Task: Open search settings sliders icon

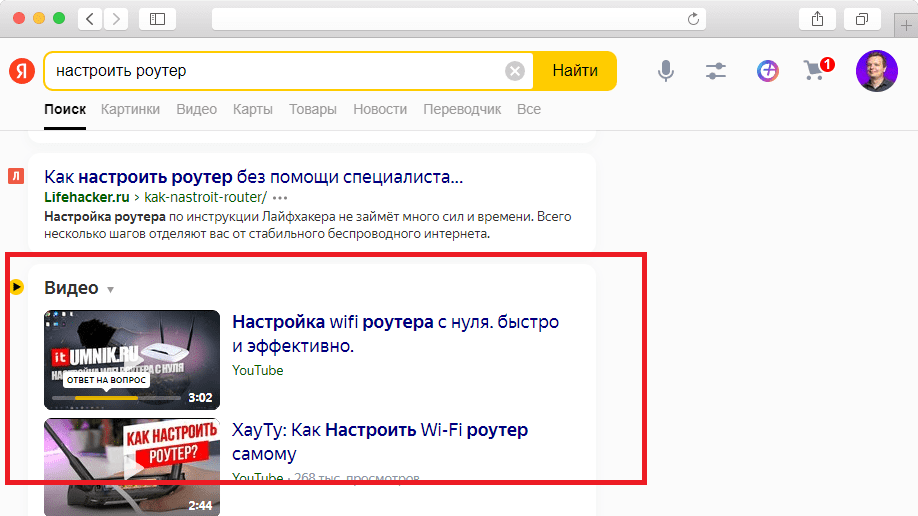Action: click(715, 71)
